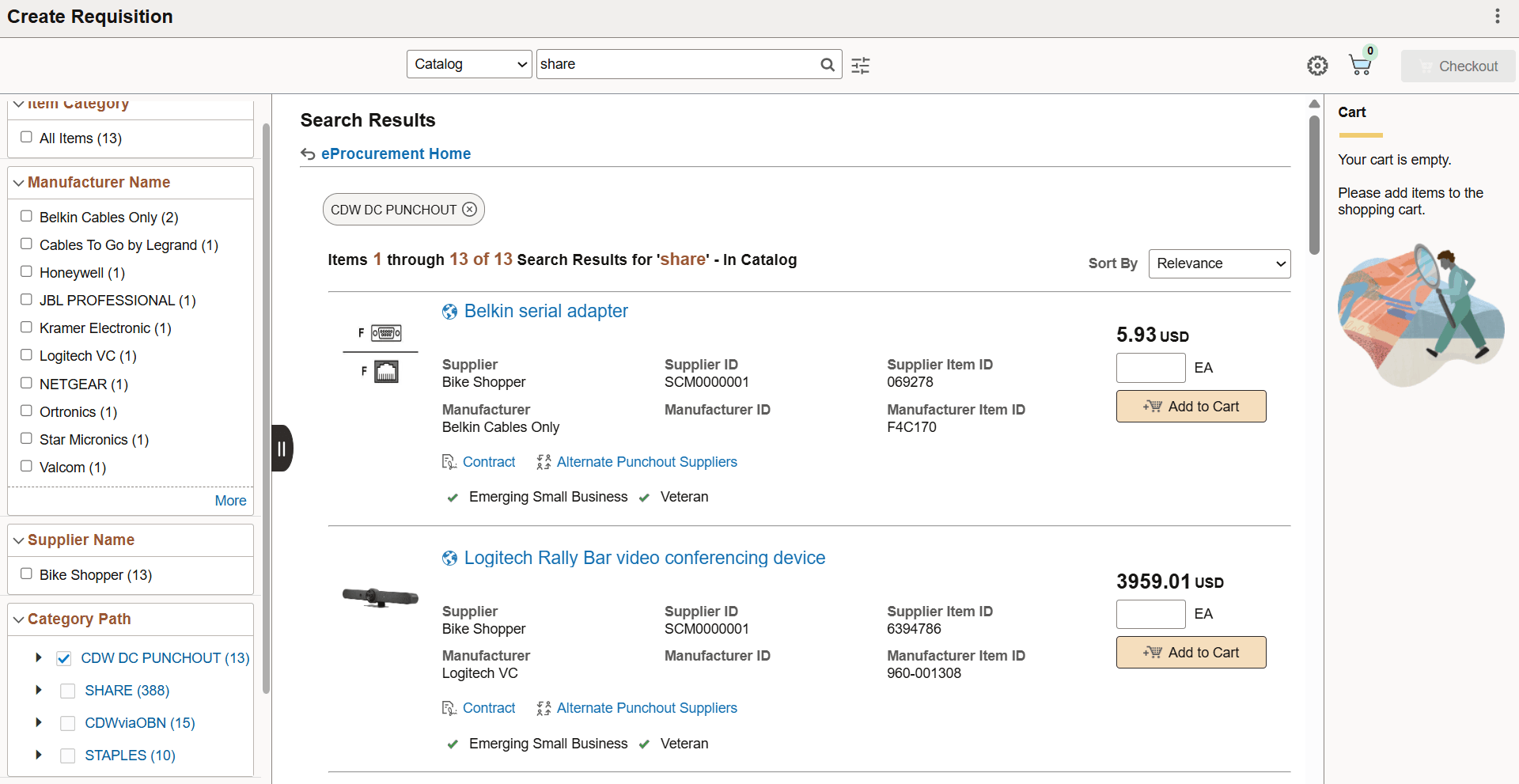Open Belkin serial adapter item link

click(546, 311)
